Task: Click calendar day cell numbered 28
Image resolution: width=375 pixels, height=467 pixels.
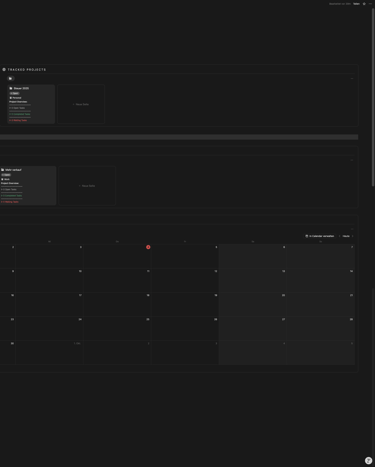Action: pyautogui.click(x=321, y=329)
